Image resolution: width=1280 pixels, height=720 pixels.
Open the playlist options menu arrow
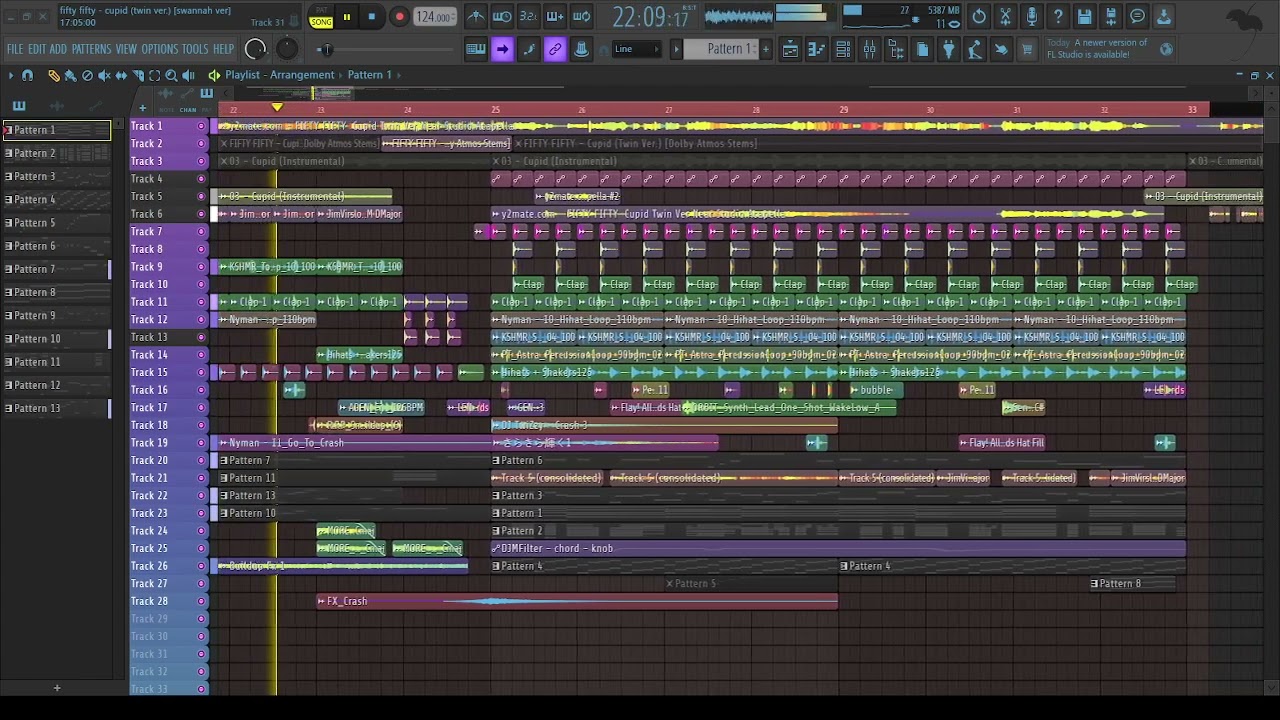[x=10, y=75]
